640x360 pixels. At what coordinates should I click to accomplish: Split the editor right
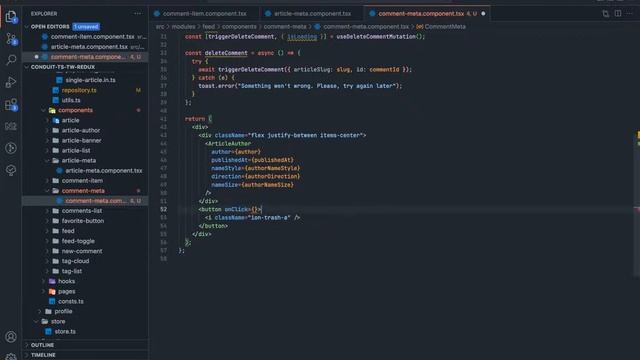click(618, 13)
